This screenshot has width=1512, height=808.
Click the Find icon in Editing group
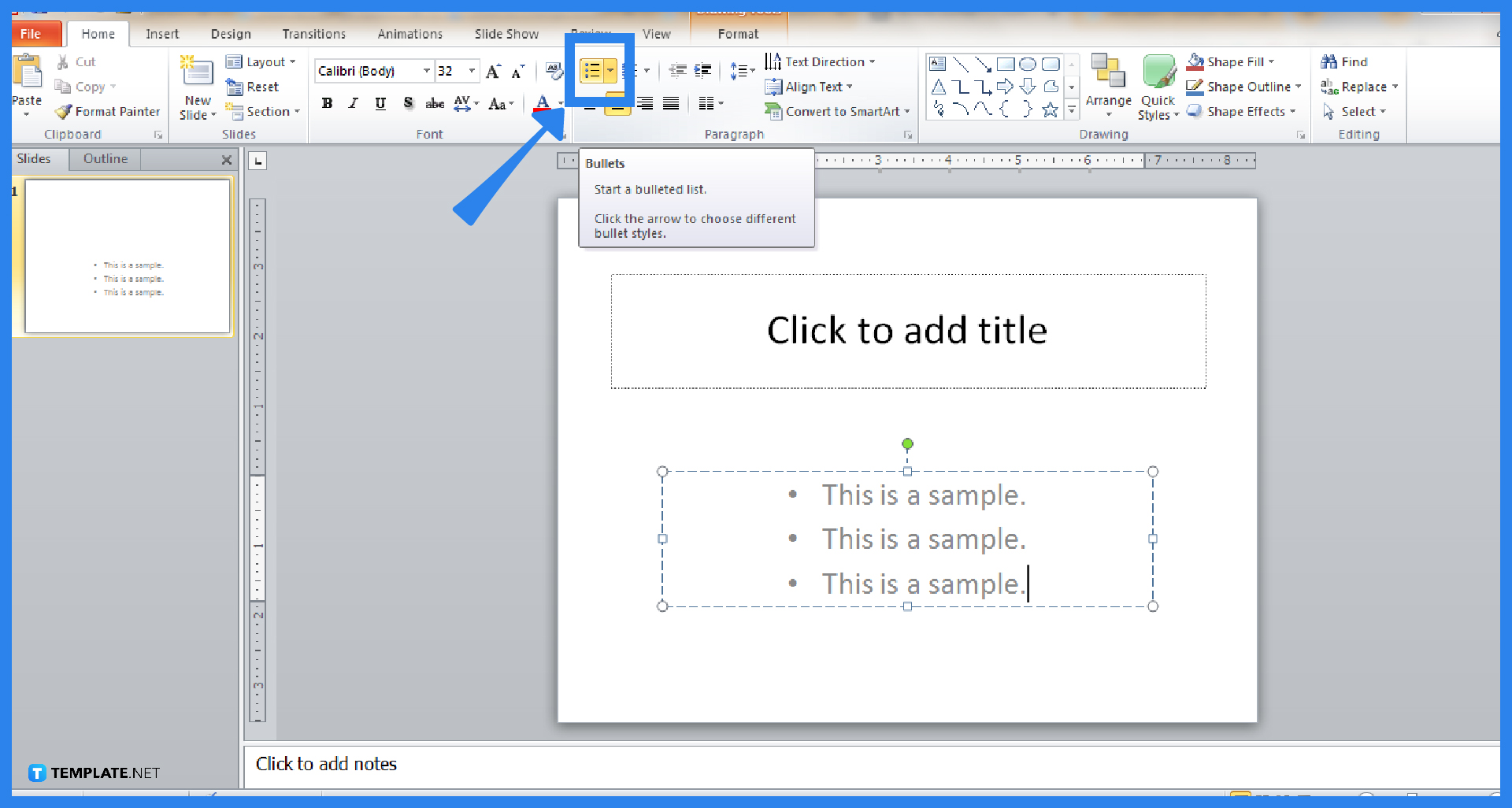coord(1331,61)
